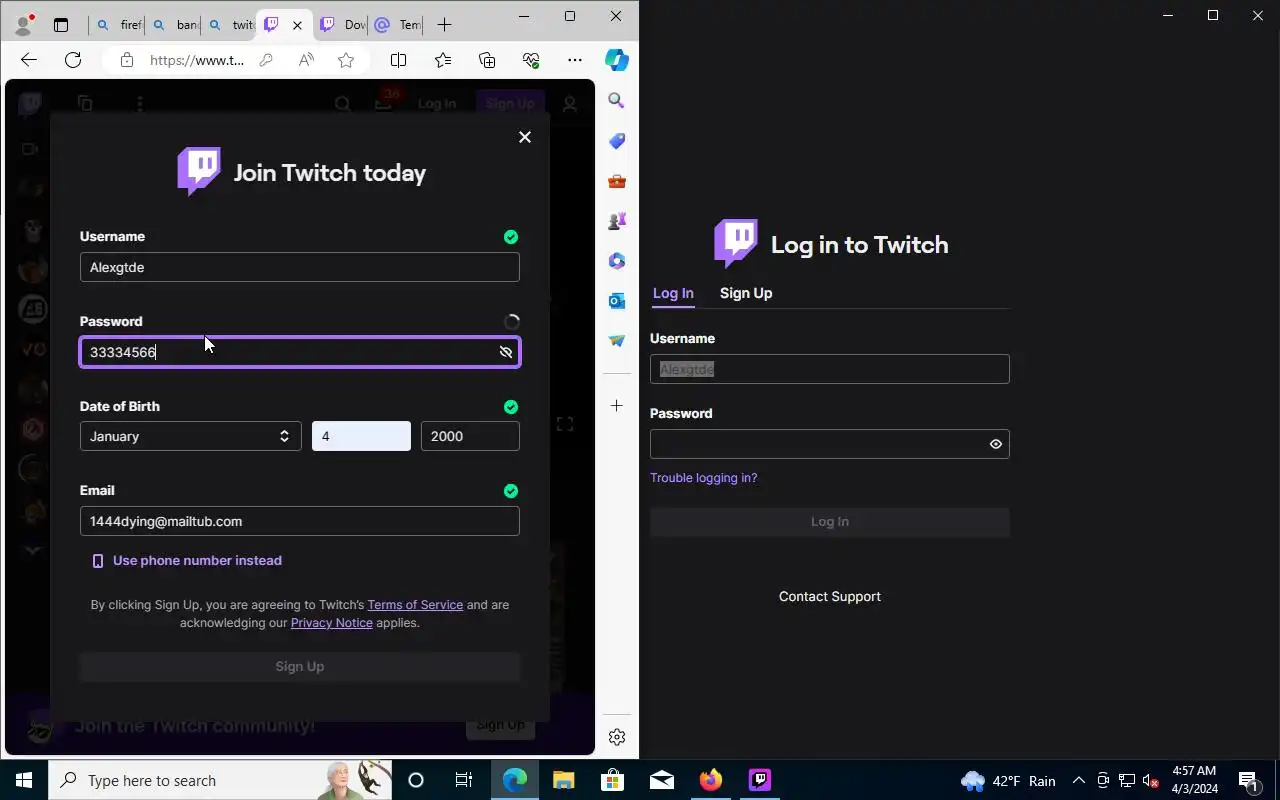Open Edge sidebar Games chess icon
1280x800 pixels.
(617, 221)
